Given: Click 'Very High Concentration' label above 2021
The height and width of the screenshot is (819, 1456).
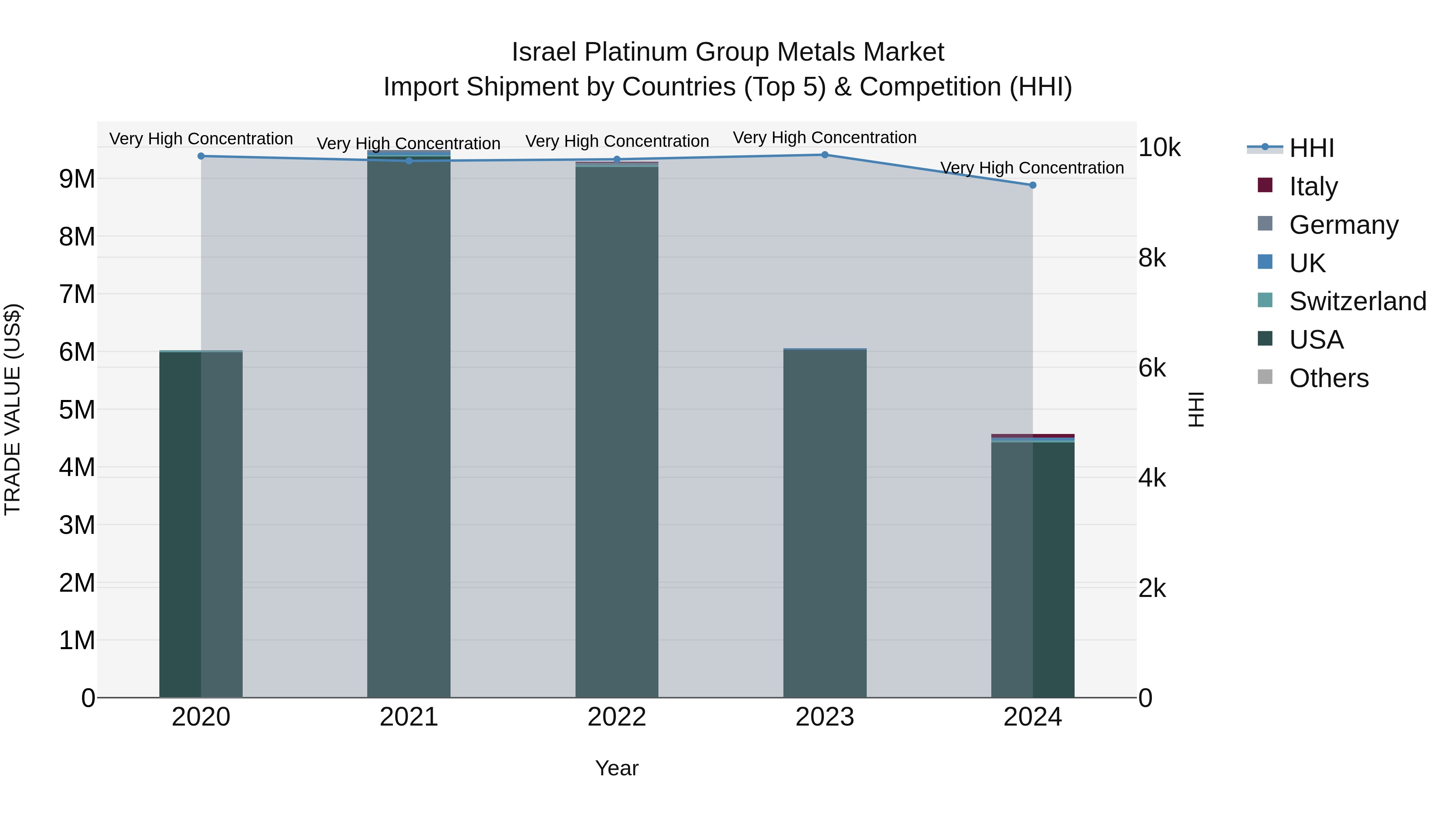Looking at the screenshot, I should tap(408, 144).
